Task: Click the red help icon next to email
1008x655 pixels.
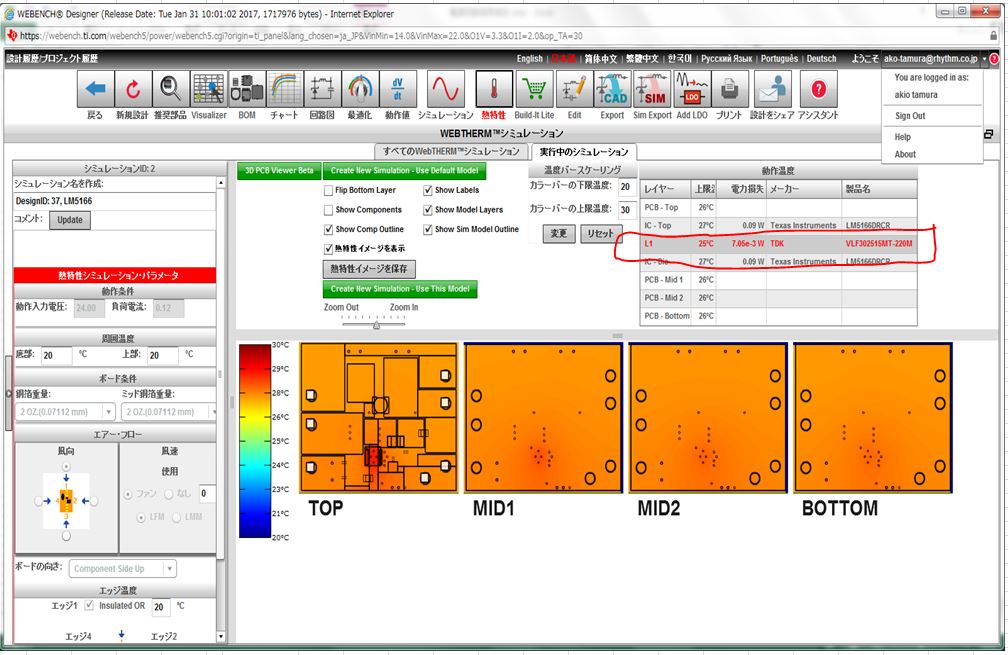Action: tap(994, 58)
